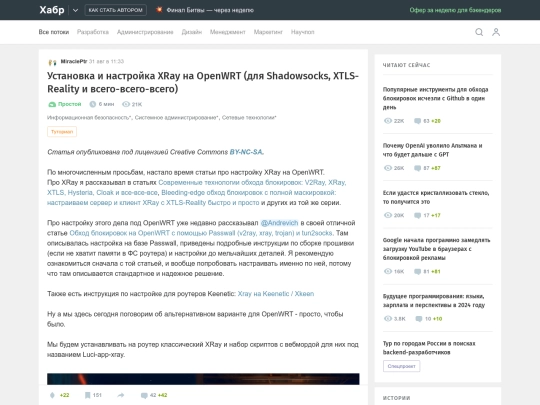Click the views icon showing 20K
Image resolution: width=540 pixels, height=405 pixels.
coord(388,215)
